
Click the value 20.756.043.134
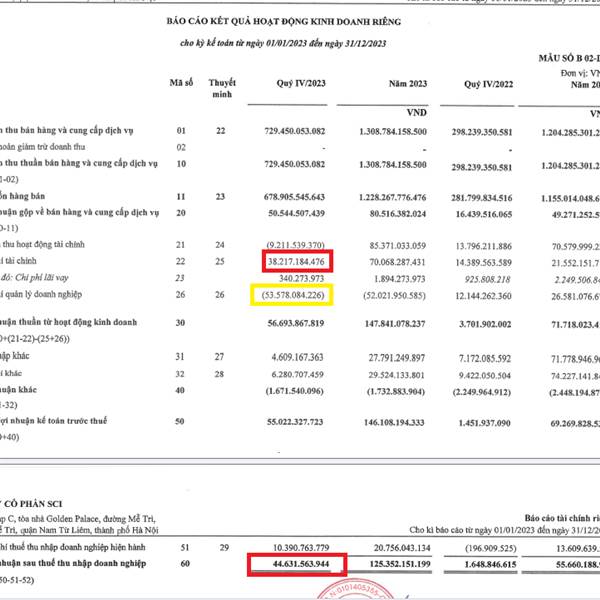click(402, 548)
